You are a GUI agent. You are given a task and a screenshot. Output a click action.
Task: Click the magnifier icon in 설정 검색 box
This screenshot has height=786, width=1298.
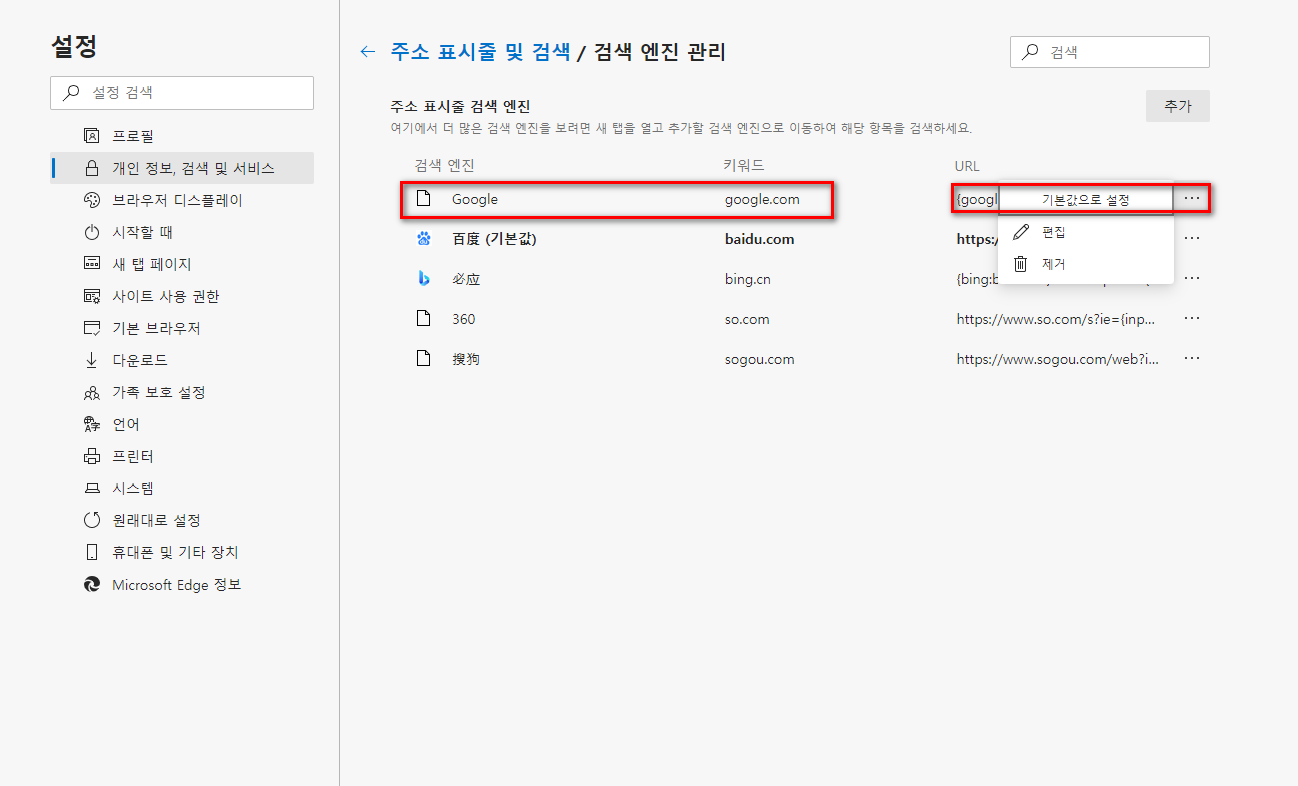71,92
